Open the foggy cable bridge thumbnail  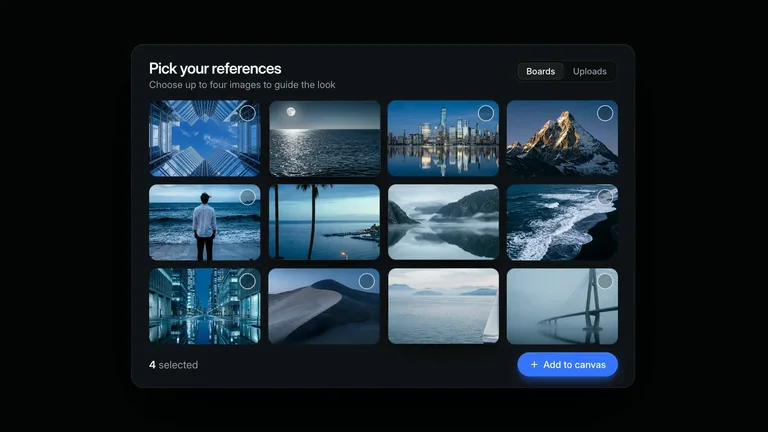(562, 306)
